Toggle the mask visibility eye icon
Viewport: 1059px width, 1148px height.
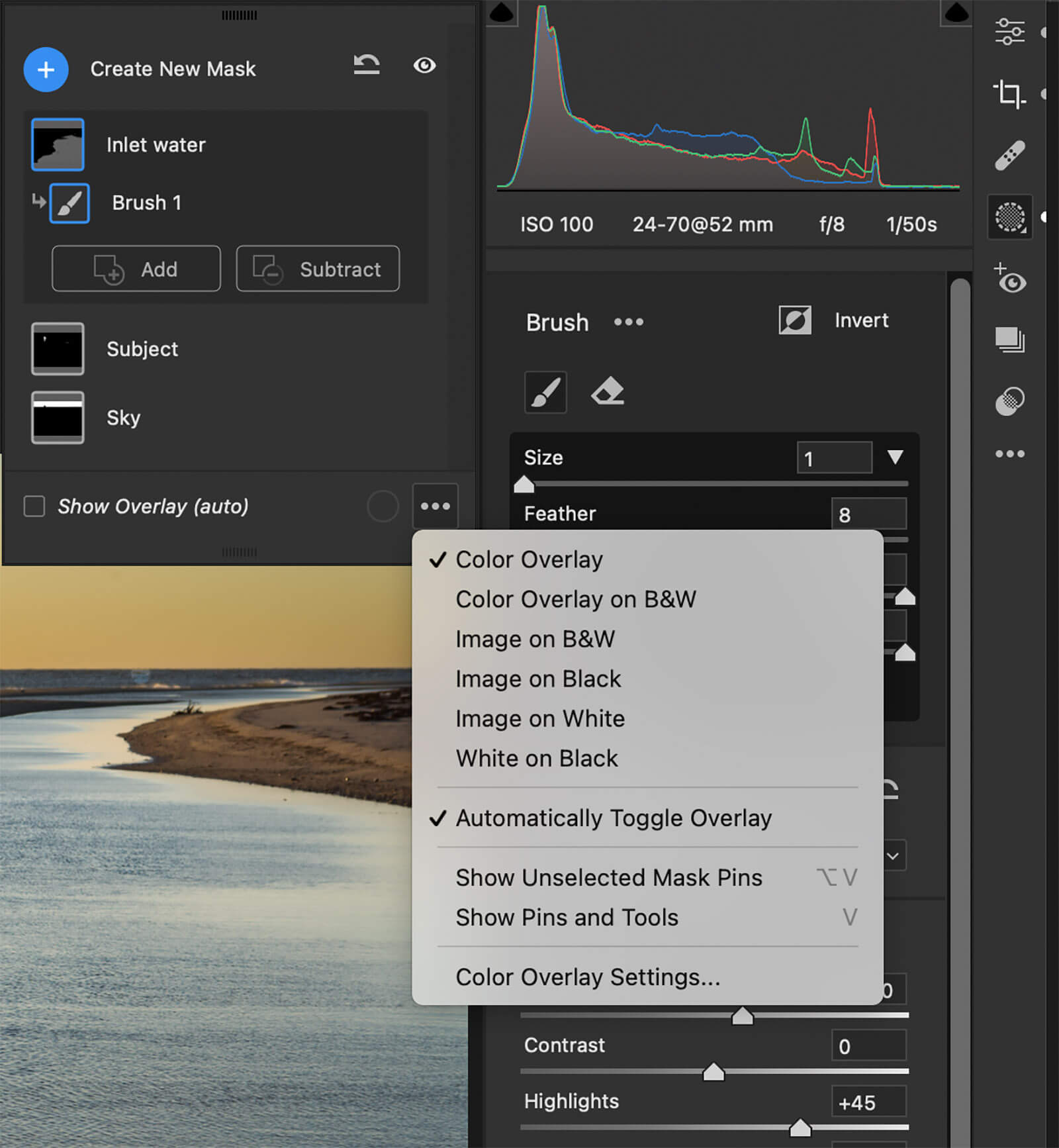(x=424, y=65)
